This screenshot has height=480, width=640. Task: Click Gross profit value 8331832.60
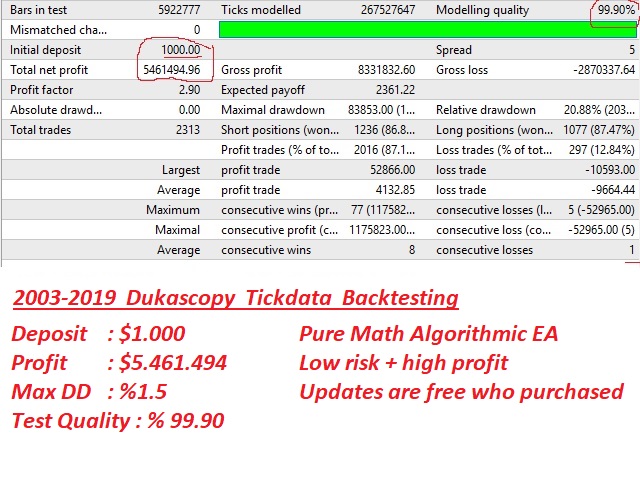pyautogui.click(x=387, y=70)
